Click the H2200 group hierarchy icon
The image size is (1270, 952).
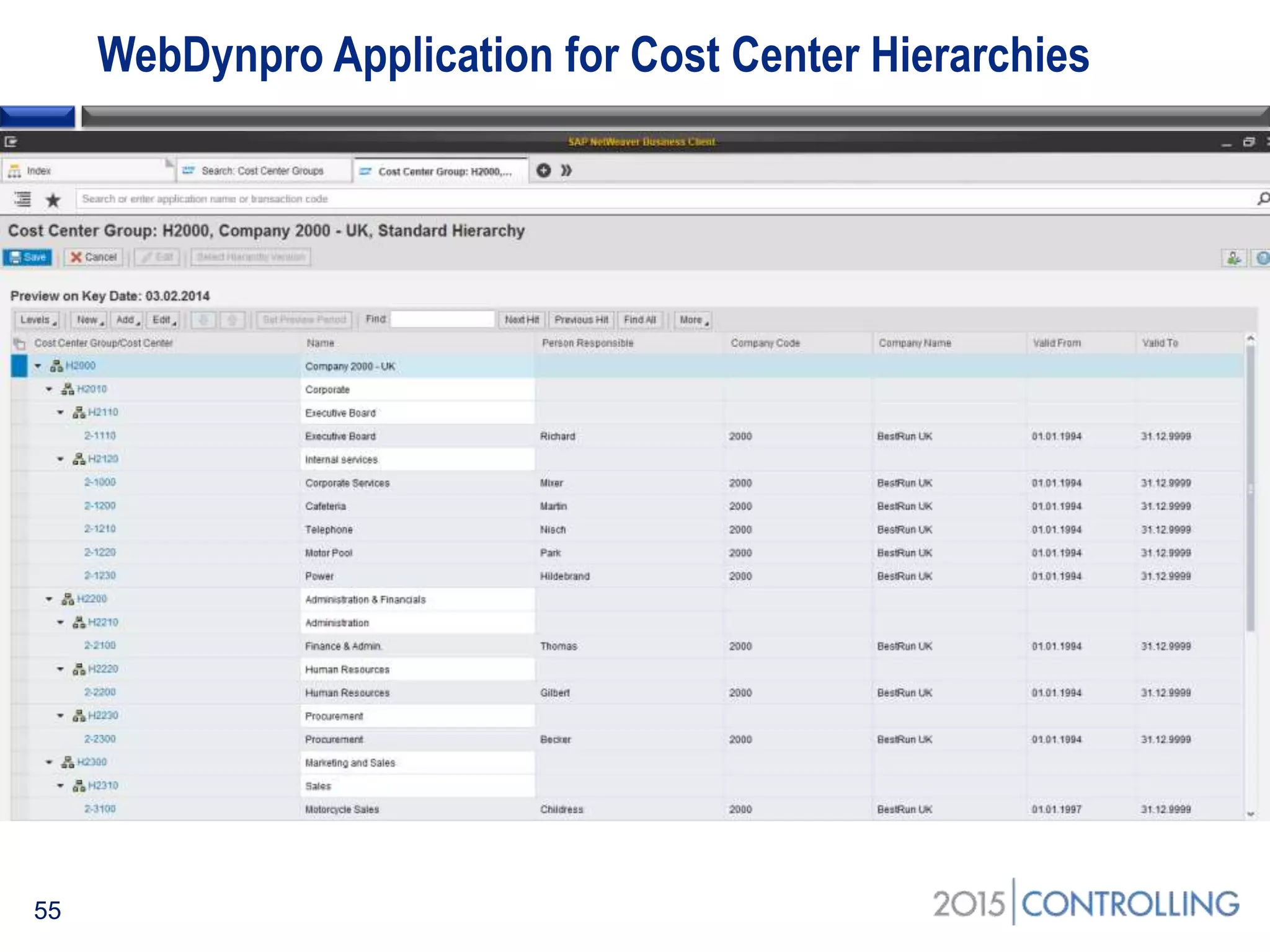pos(68,599)
